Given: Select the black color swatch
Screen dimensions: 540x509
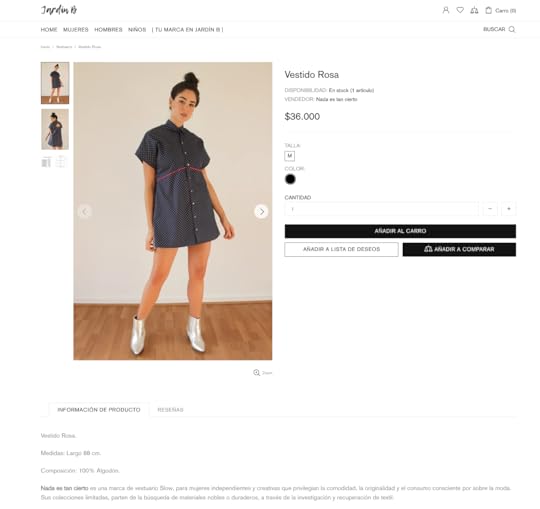Looking at the screenshot, I should pyautogui.click(x=290, y=179).
